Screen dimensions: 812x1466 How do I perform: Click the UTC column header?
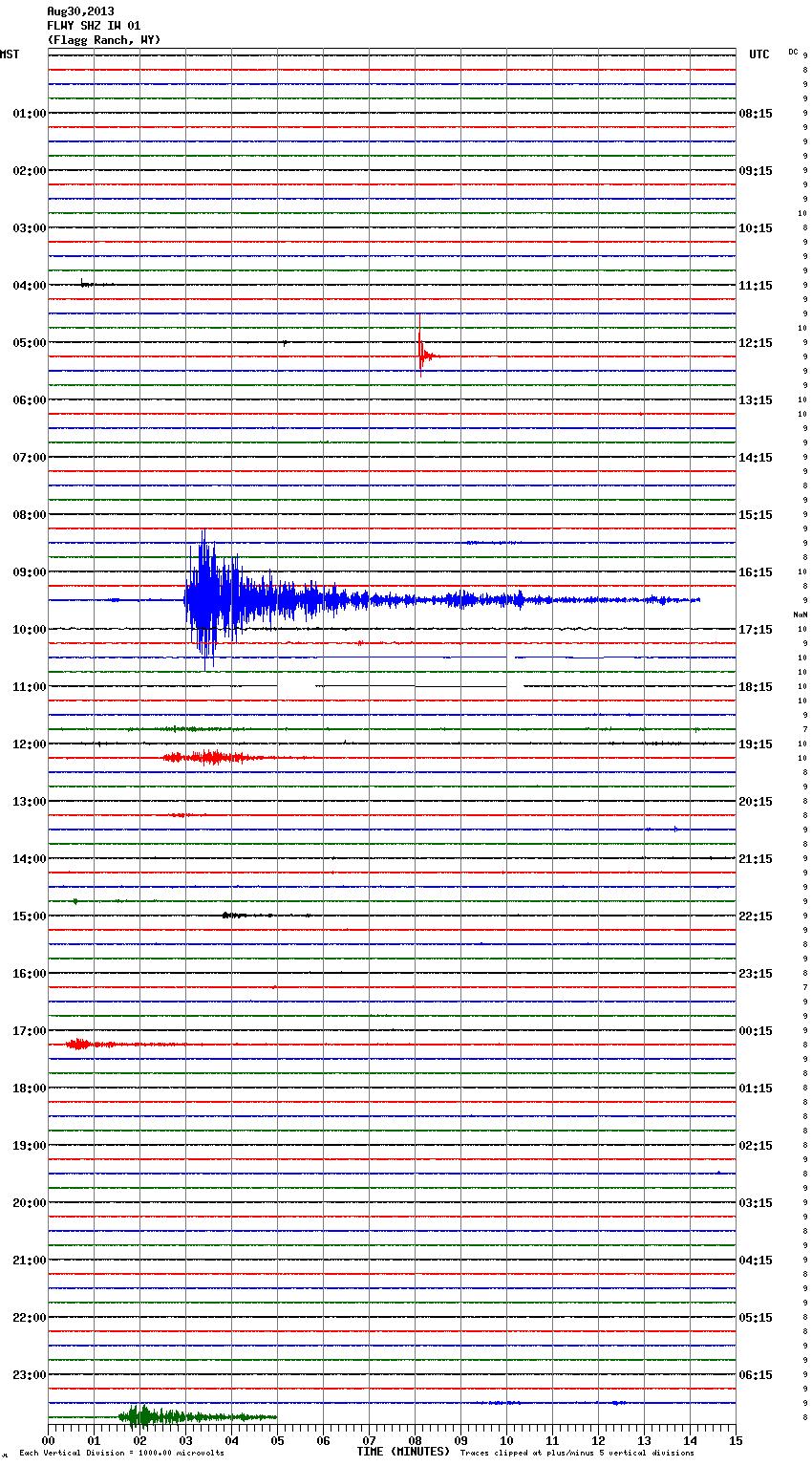(x=759, y=54)
